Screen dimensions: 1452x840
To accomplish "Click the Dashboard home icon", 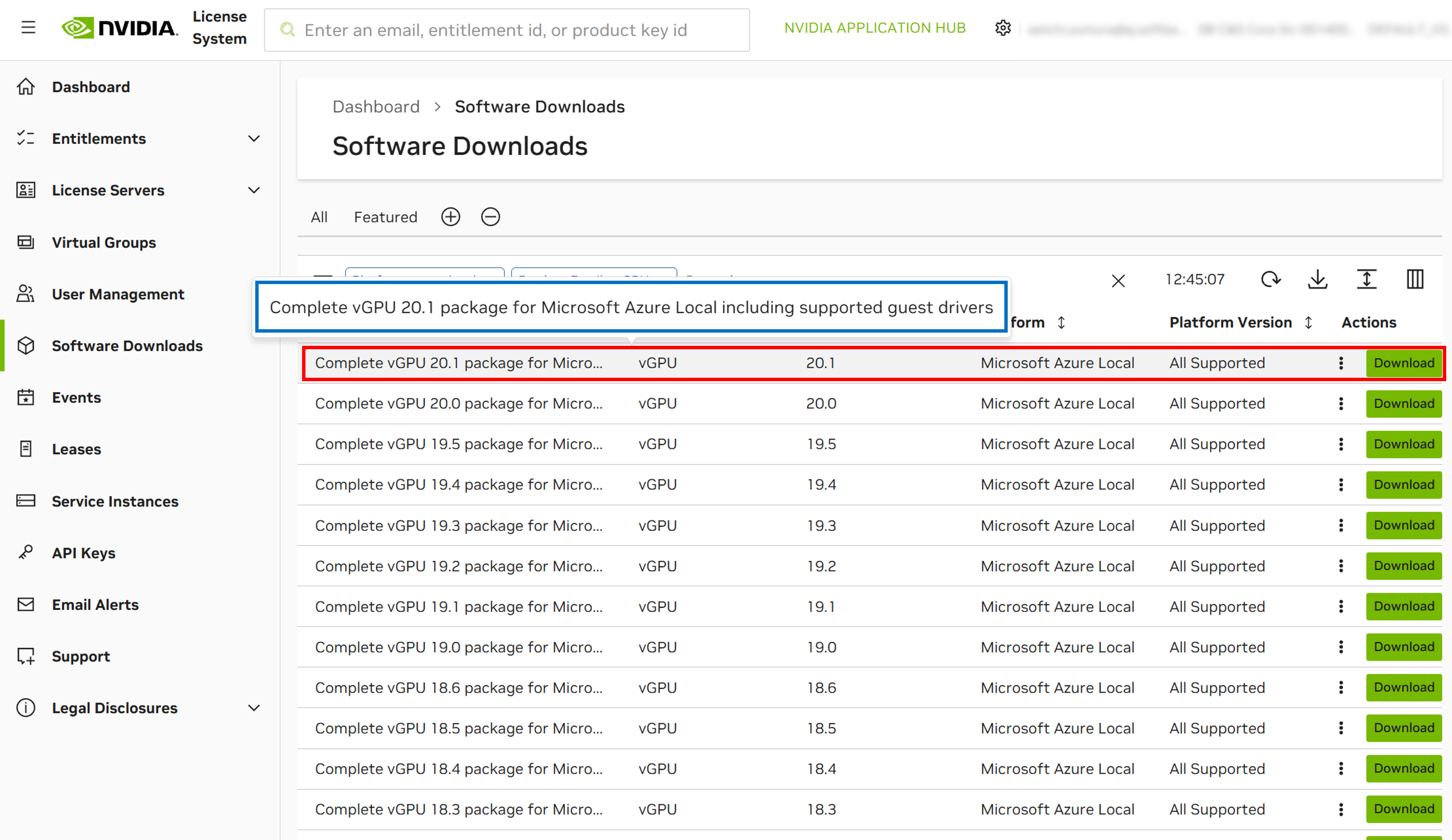I will point(26,87).
